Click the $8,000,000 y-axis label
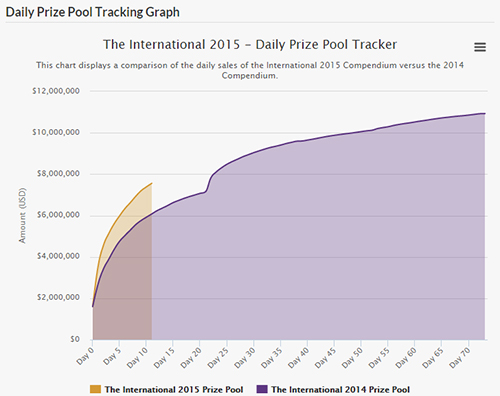This screenshot has width=500, height=396. [58, 174]
